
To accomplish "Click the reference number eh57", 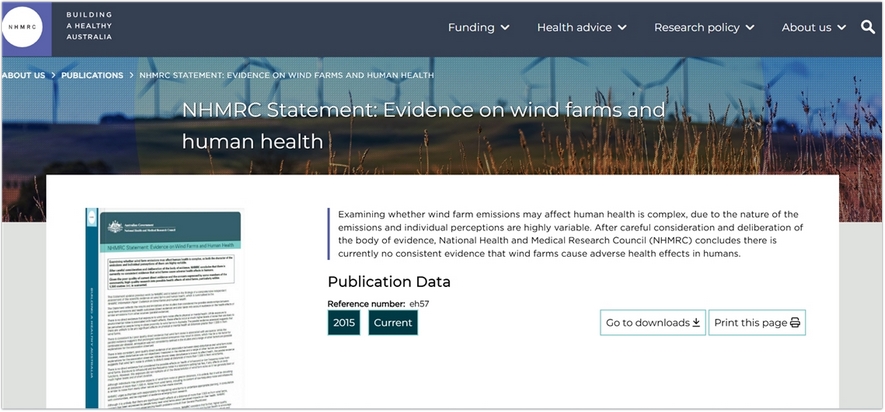I will click(420, 303).
